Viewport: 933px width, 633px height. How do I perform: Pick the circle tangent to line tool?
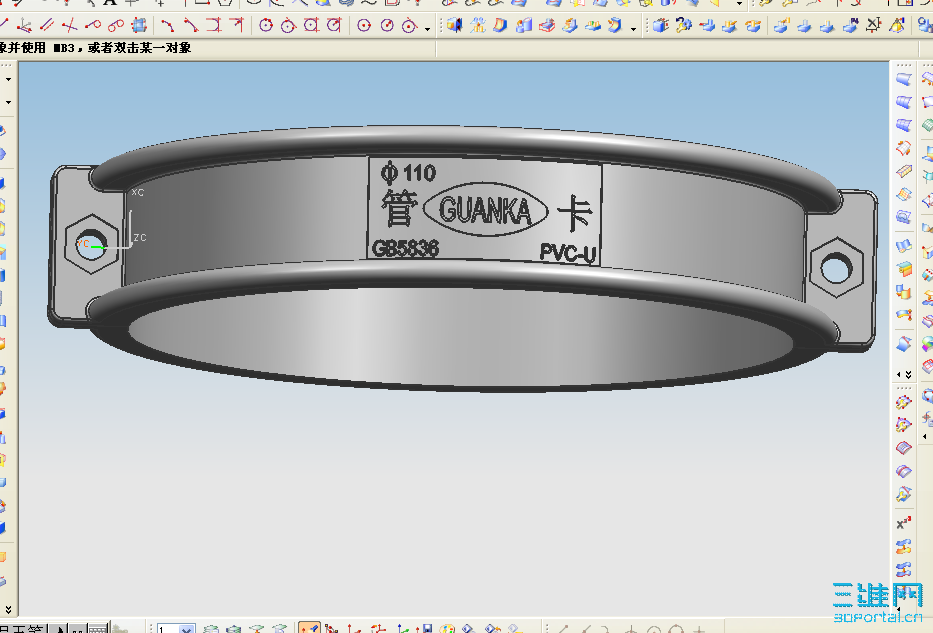289,25
